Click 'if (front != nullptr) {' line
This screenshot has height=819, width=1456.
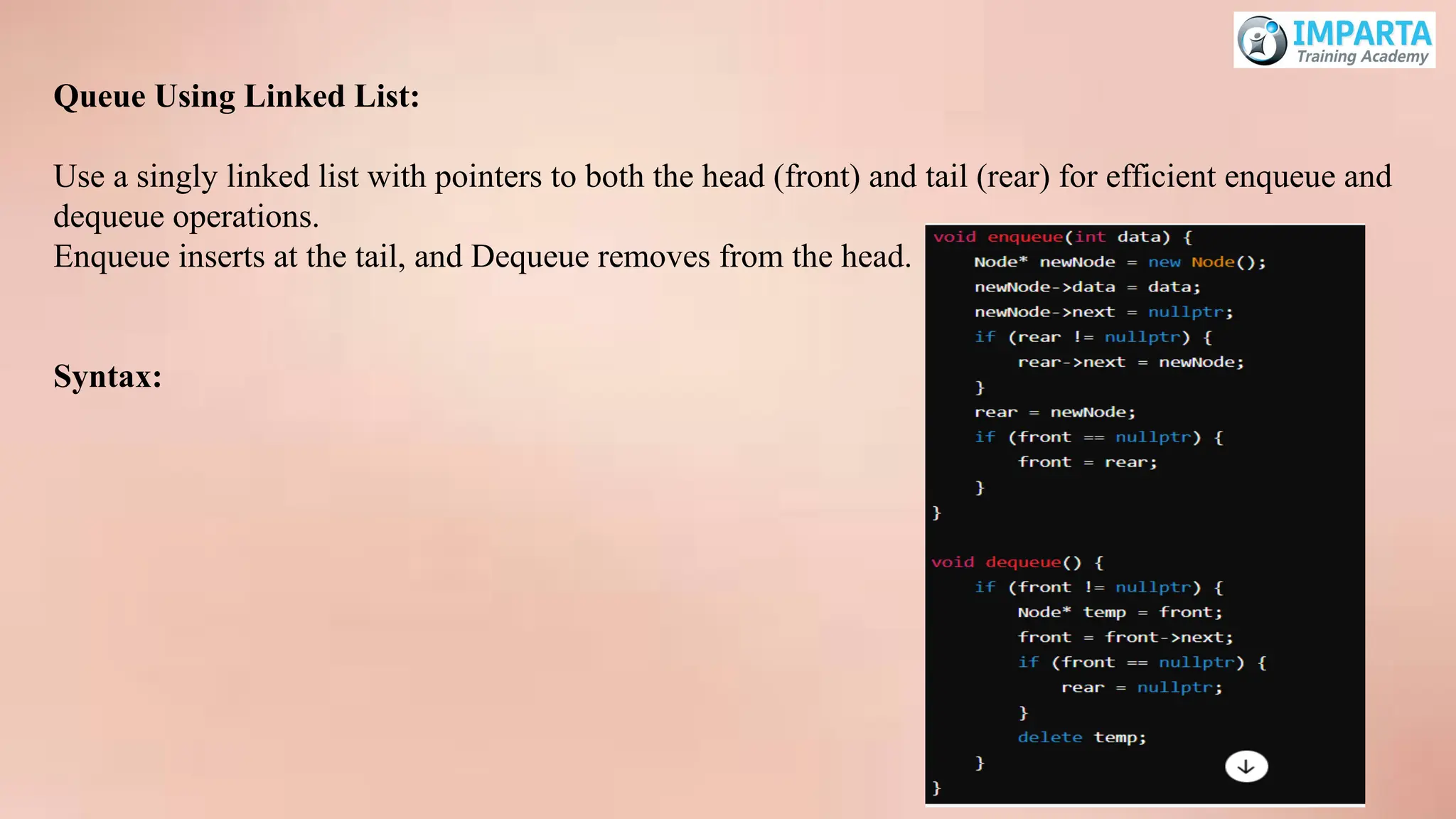(x=1099, y=587)
